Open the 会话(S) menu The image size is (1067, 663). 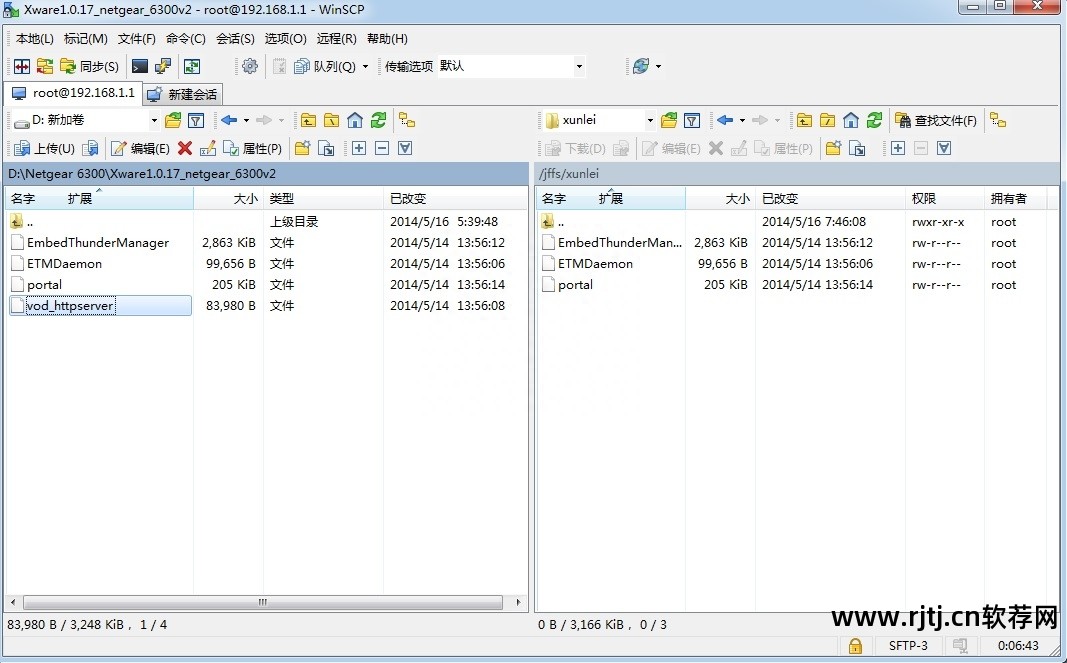[235, 39]
